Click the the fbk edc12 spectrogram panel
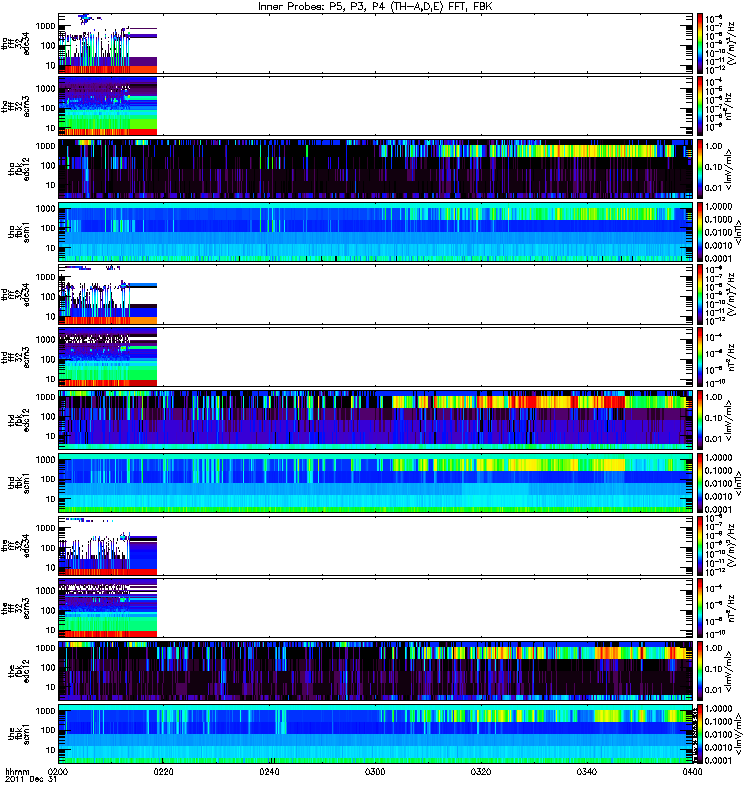 point(375,671)
